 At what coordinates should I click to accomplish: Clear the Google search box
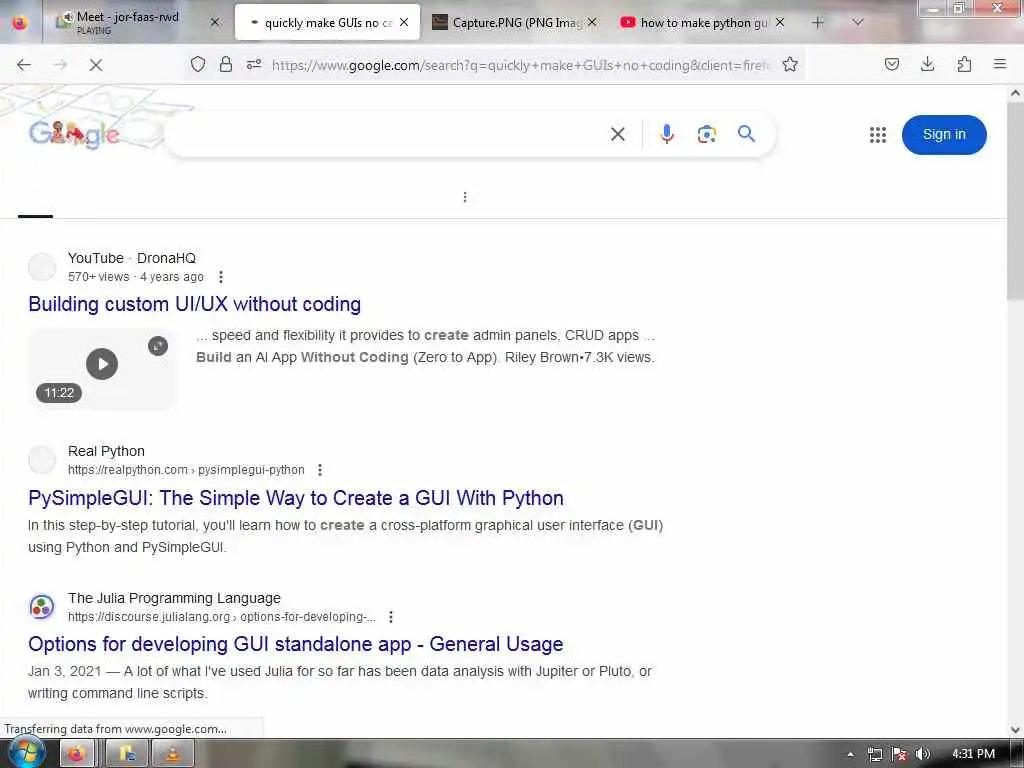(618, 135)
